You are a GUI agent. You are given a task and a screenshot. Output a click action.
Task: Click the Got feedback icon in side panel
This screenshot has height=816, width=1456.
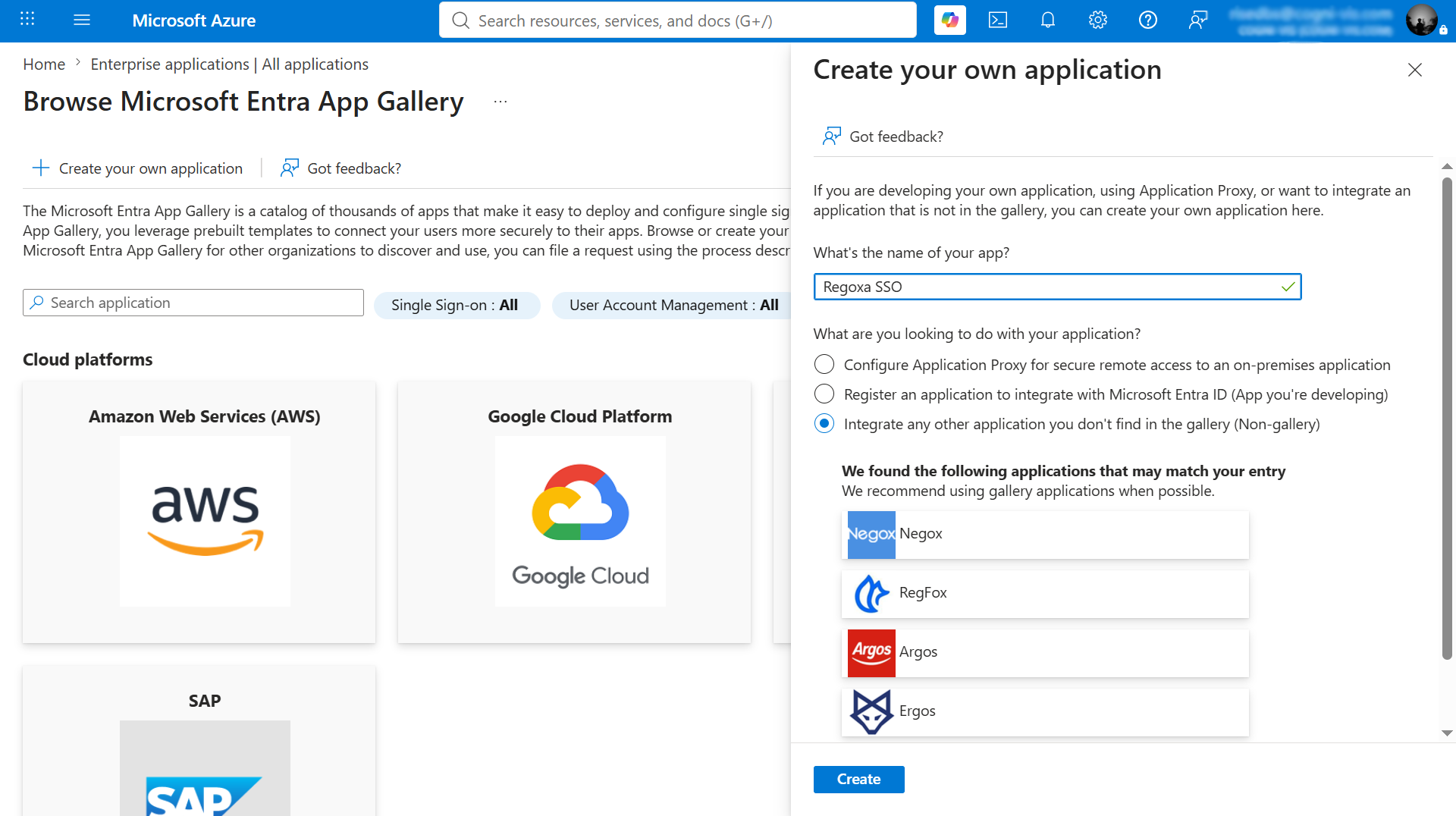point(832,136)
